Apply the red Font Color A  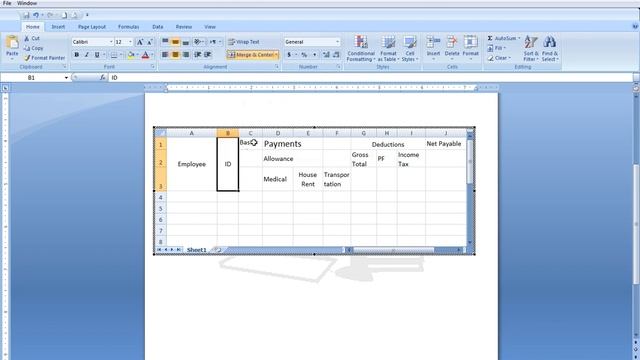coord(145,55)
